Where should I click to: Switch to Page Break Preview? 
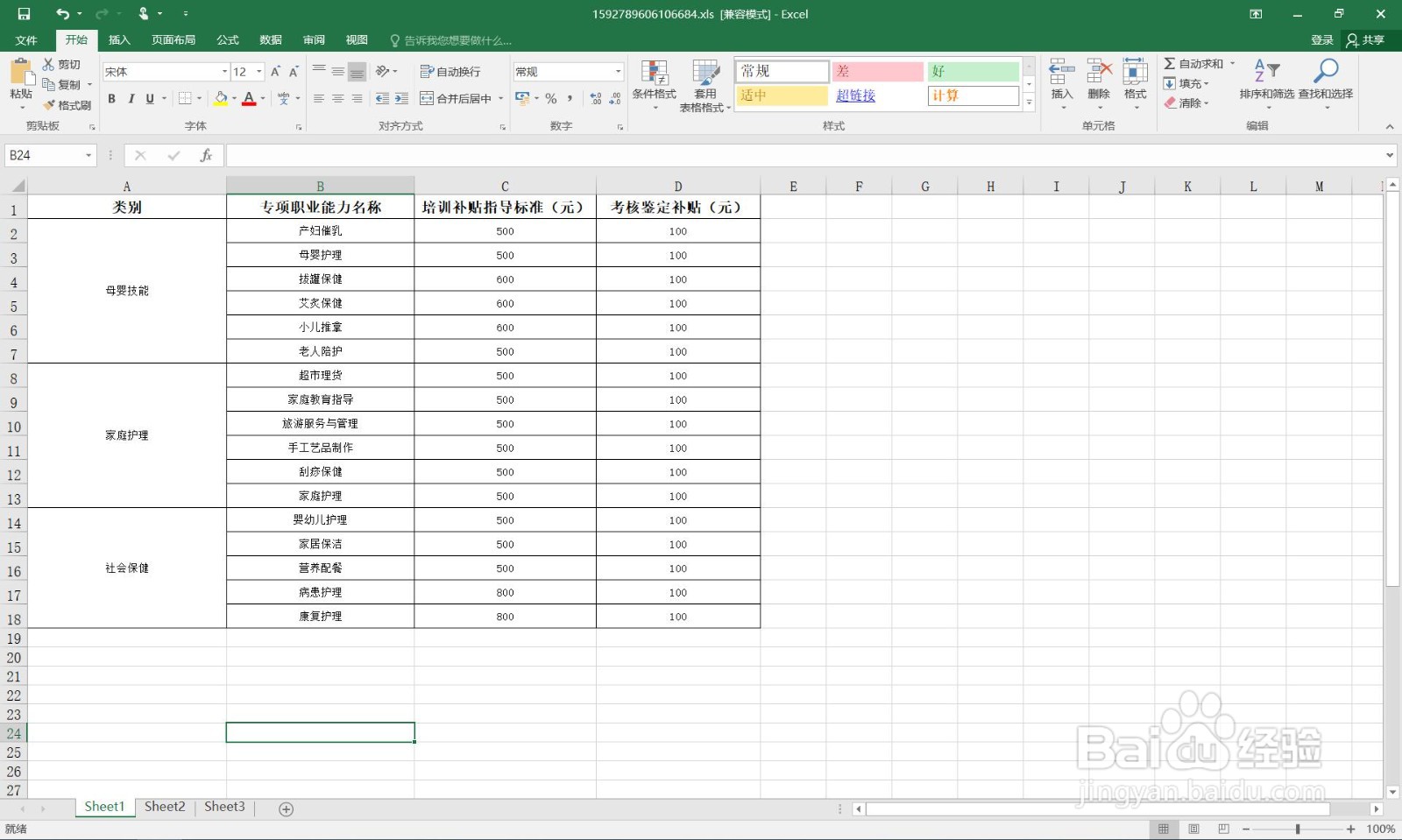(1223, 829)
